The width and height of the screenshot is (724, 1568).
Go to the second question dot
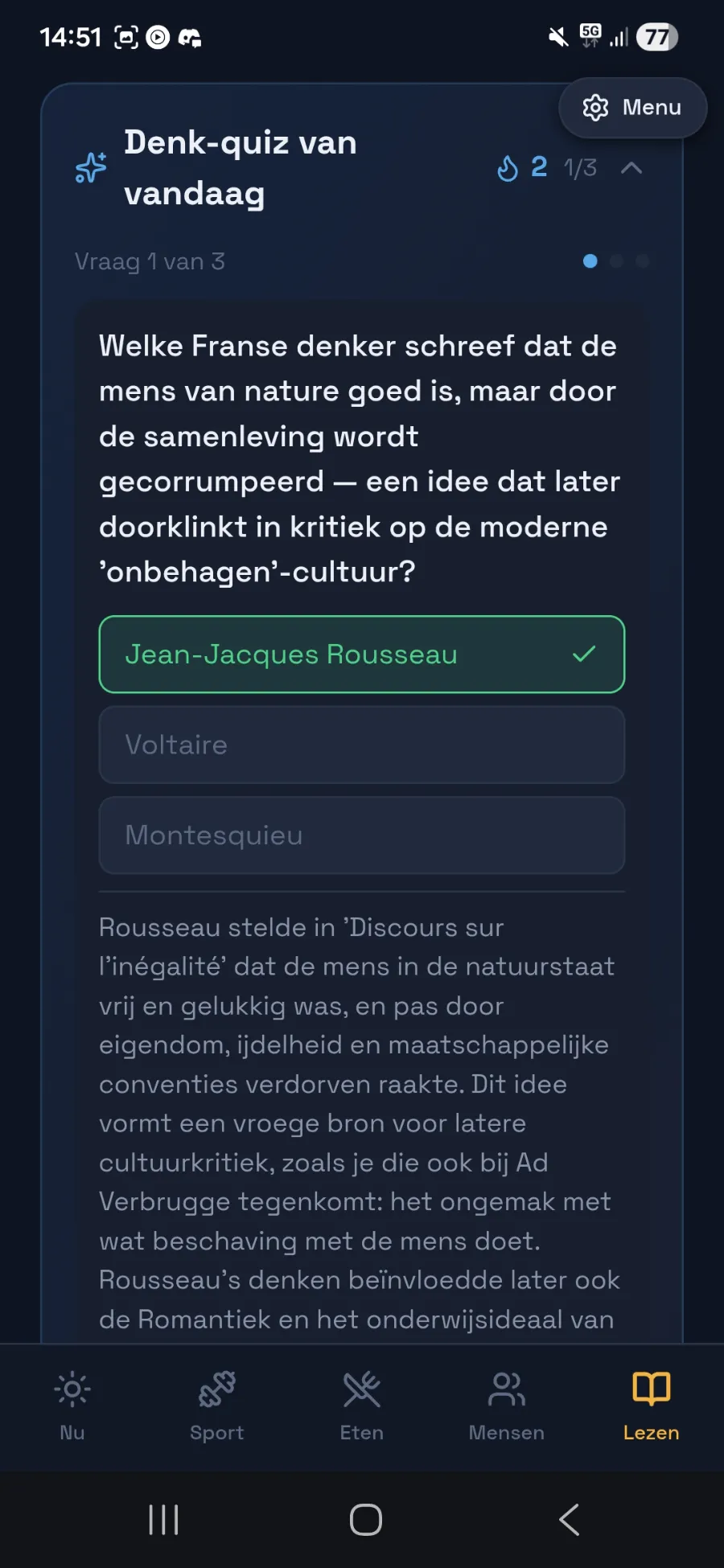[617, 261]
